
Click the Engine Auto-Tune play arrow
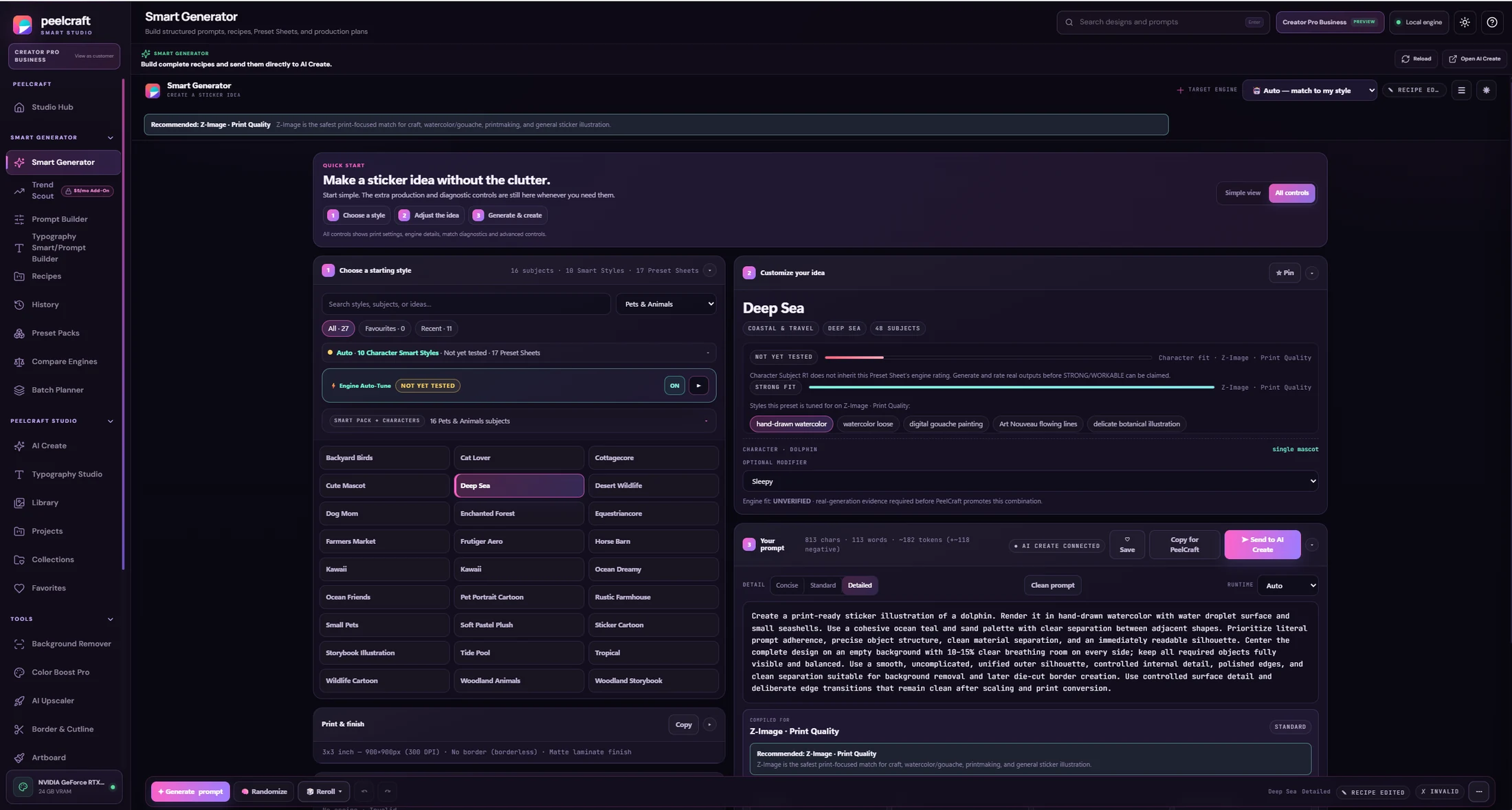pos(698,386)
